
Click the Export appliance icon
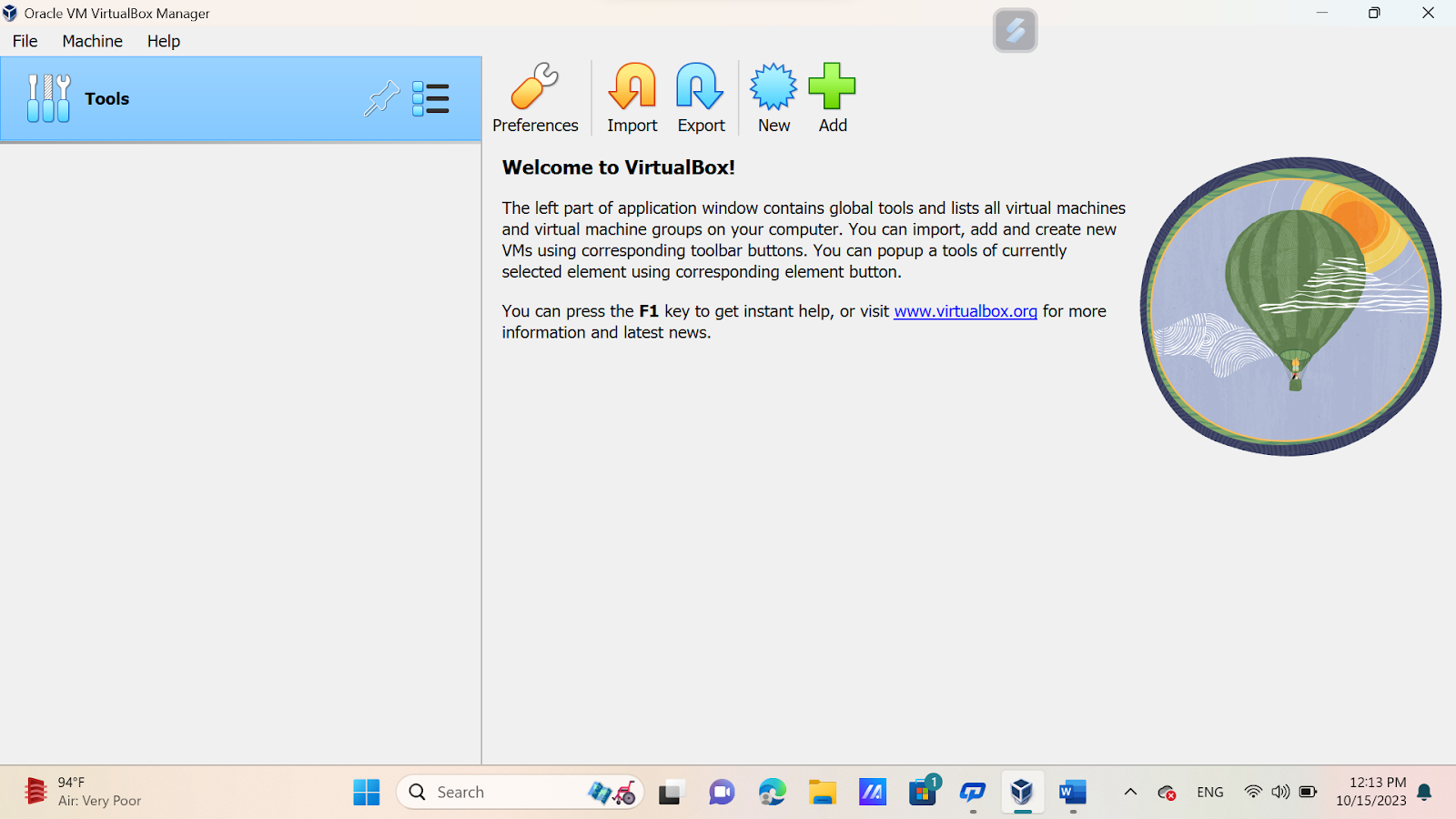(701, 98)
